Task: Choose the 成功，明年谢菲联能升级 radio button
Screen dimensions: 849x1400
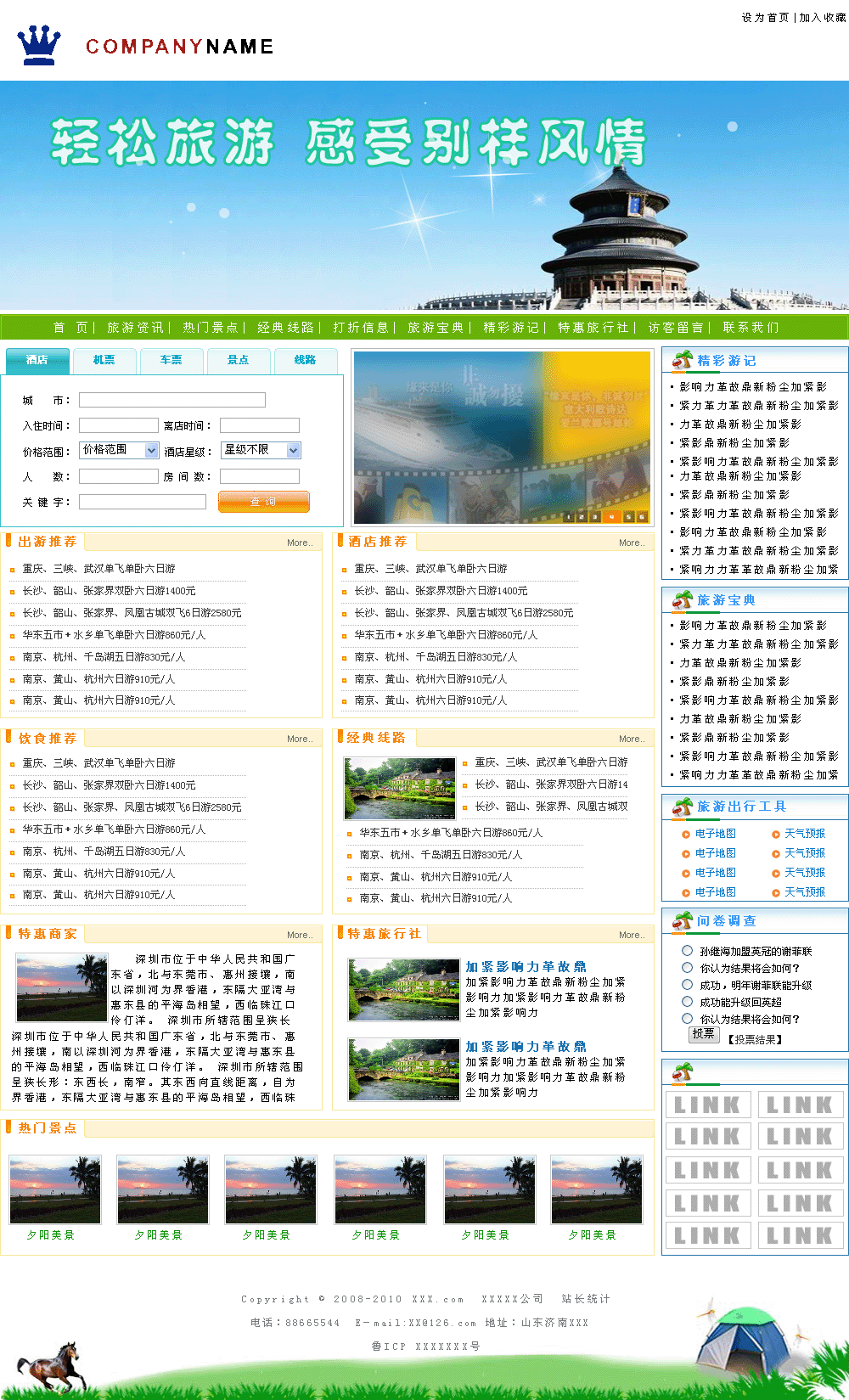Action: [688, 985]
